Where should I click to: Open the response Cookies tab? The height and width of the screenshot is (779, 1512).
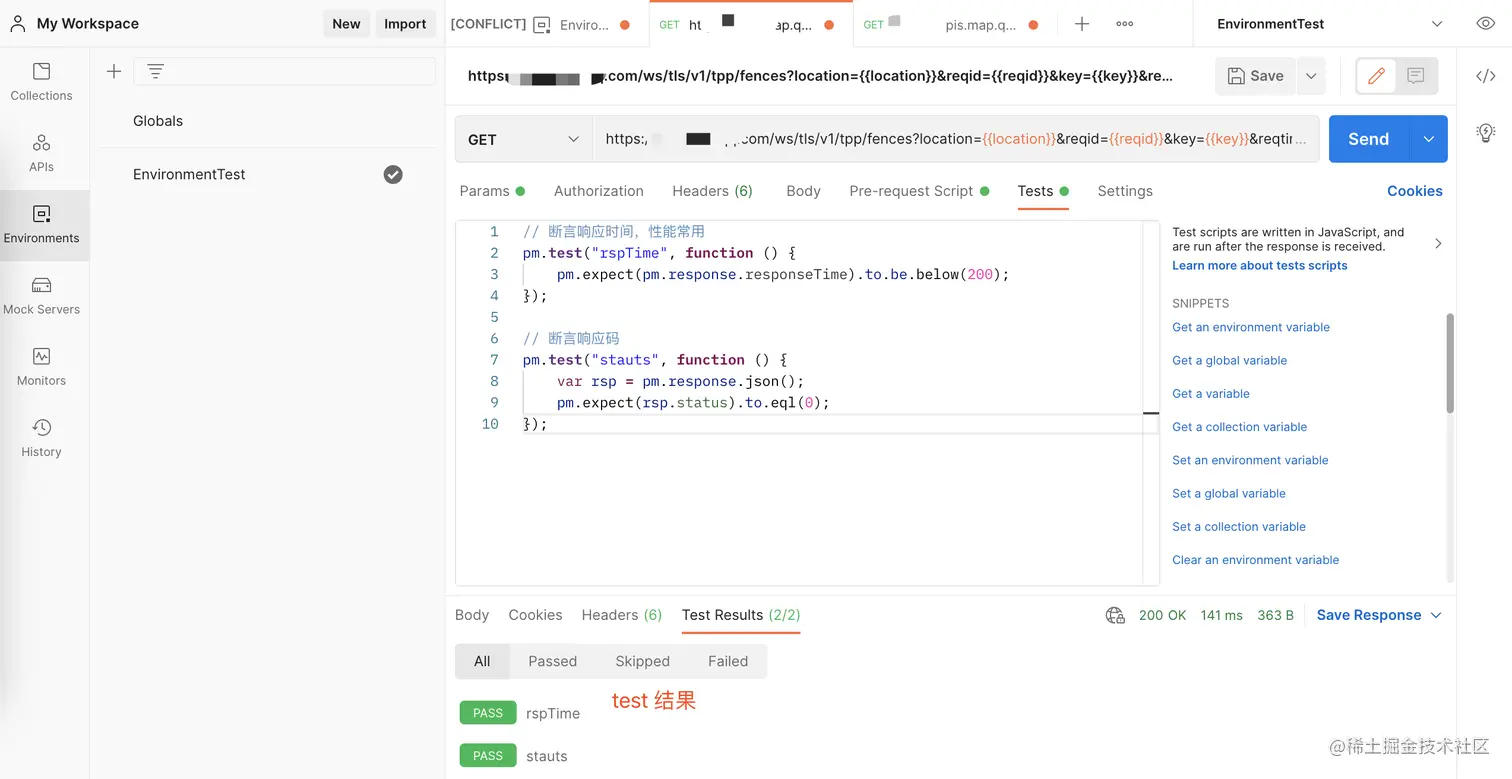coord(535,615)
